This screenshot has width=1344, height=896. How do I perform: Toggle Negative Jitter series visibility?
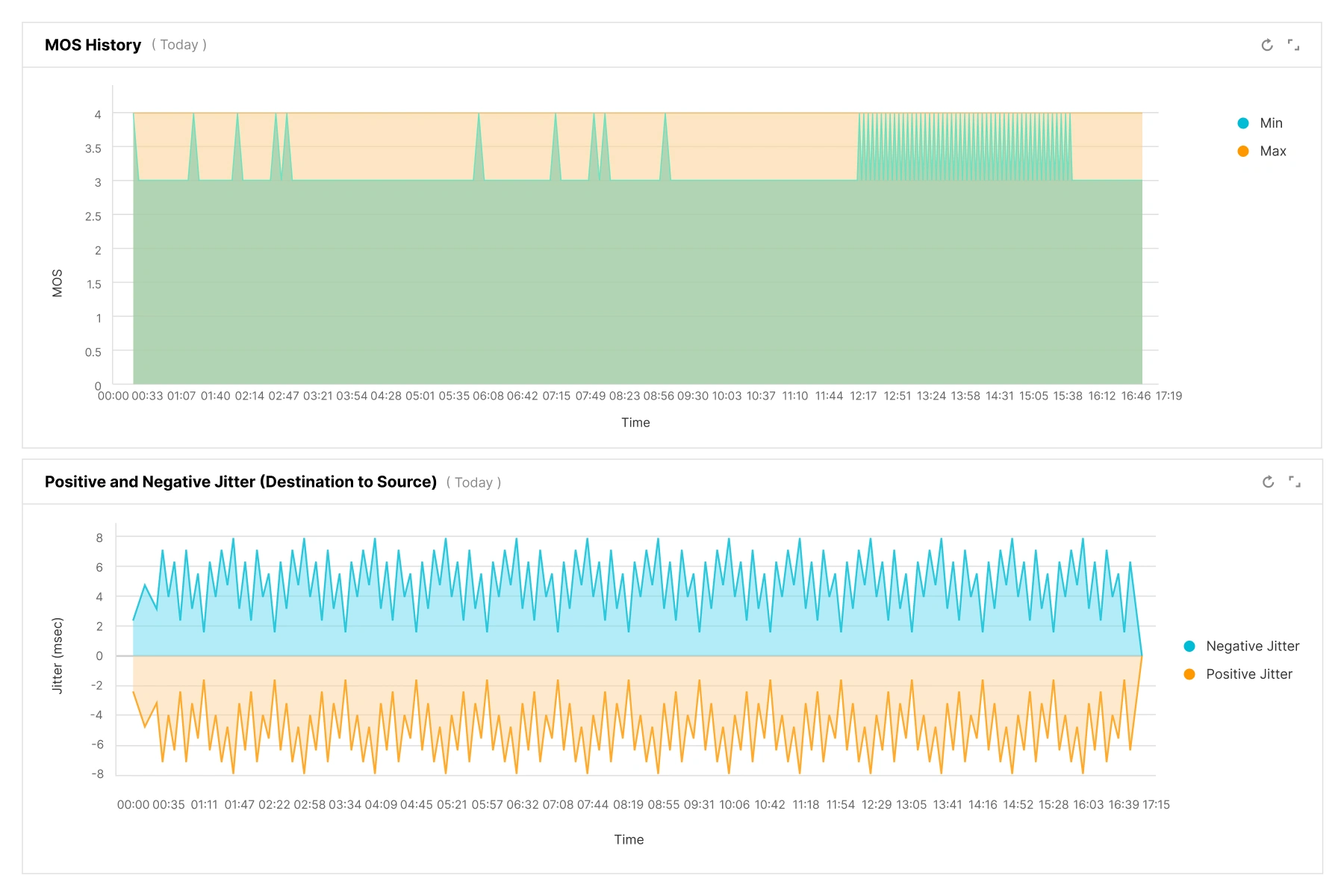tap(1242, 646)
